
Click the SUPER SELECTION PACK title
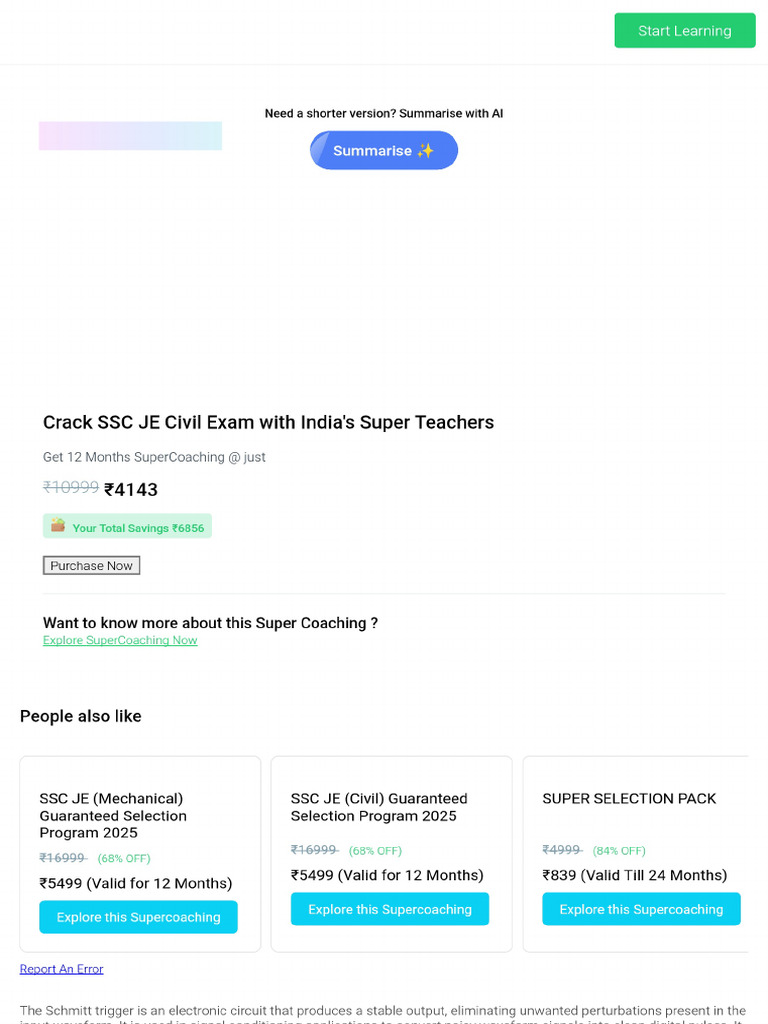(x=629, y=798)
